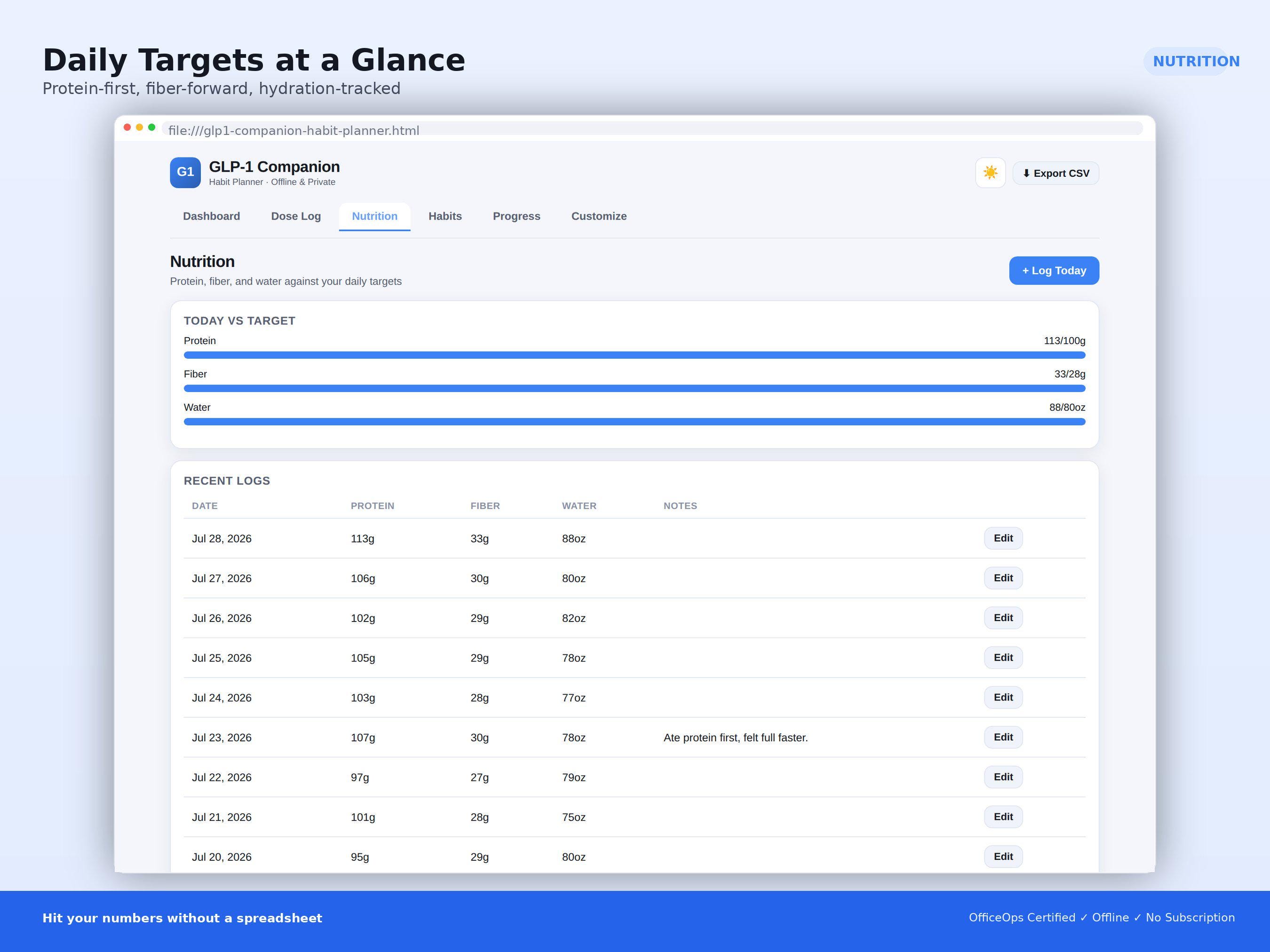Screen dimensions: 1270x952
Task: Click the 88/80oz water value
Action: coord(1067,408)
